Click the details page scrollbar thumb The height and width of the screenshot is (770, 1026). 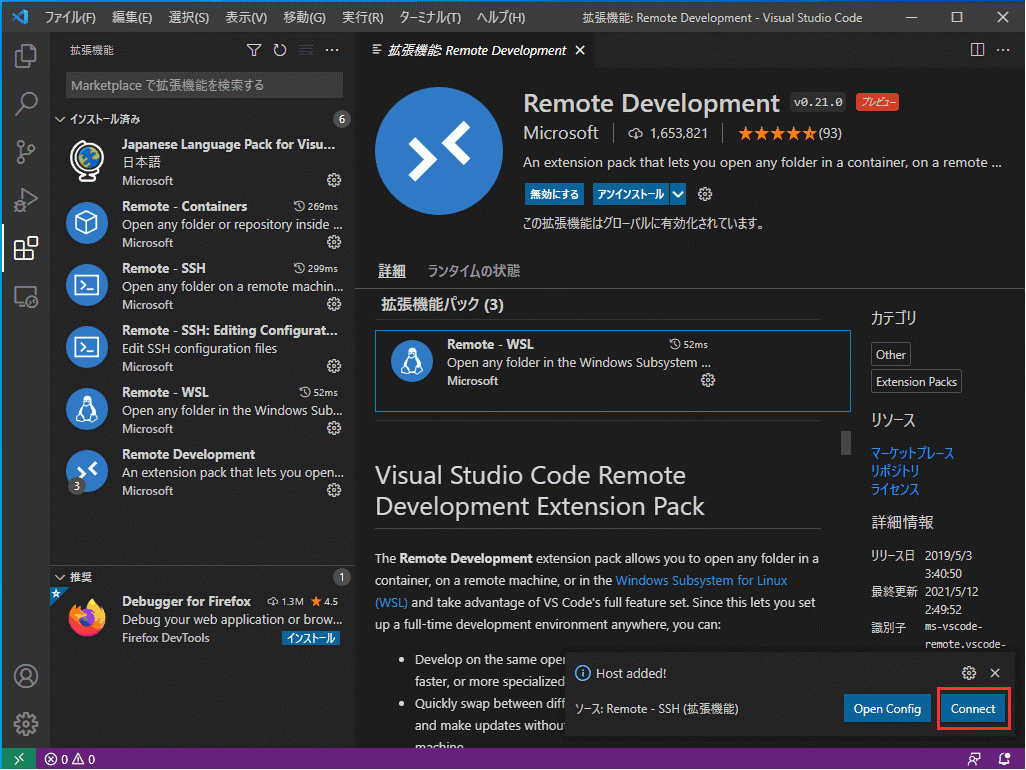(x=846, y=442)
